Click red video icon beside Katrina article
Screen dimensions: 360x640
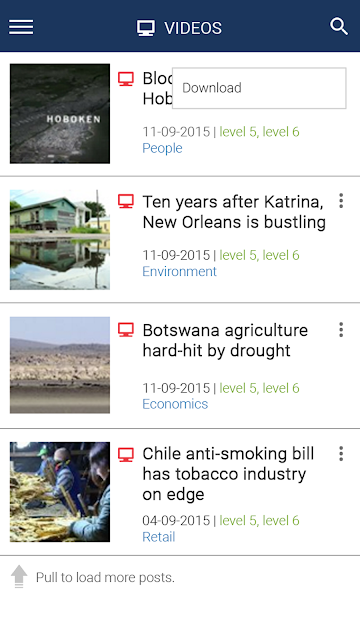[x=126, y=202]
